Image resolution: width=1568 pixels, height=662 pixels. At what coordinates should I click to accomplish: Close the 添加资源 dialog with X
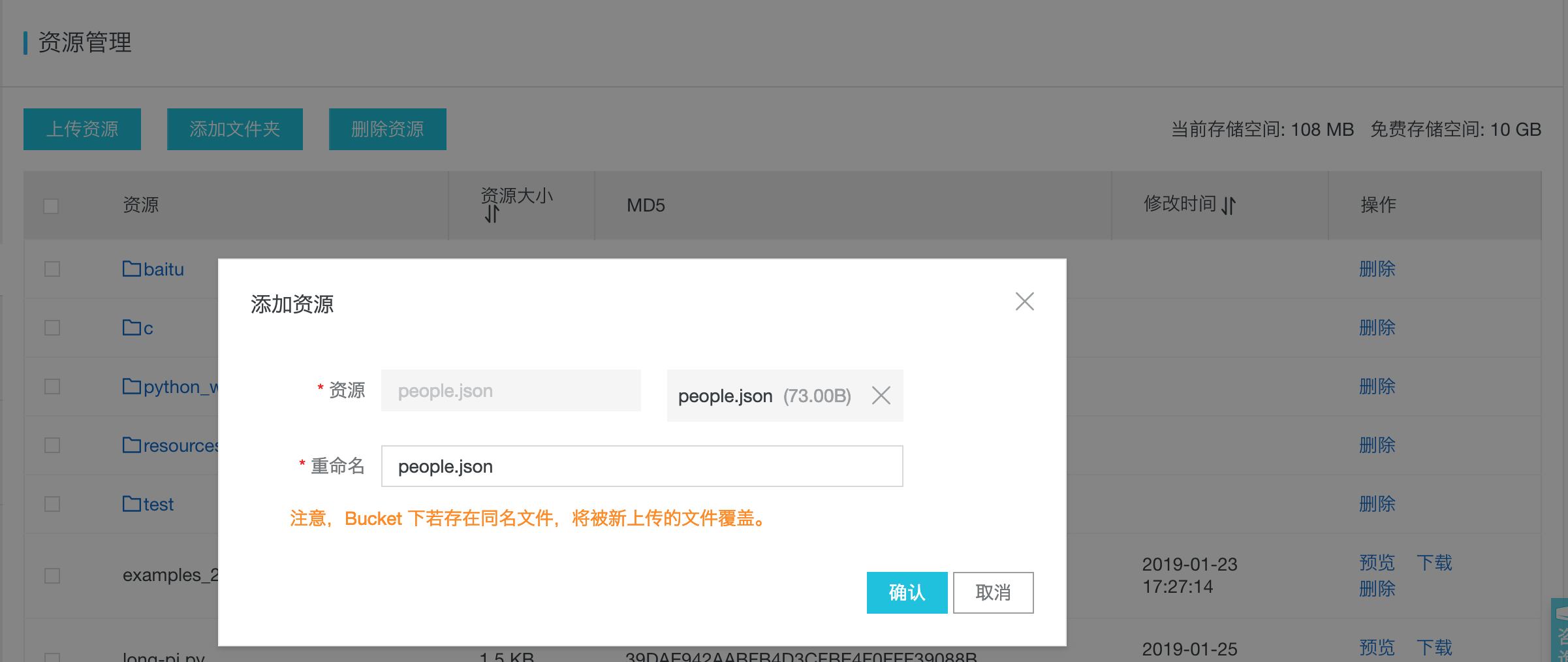pos(1024,302)
